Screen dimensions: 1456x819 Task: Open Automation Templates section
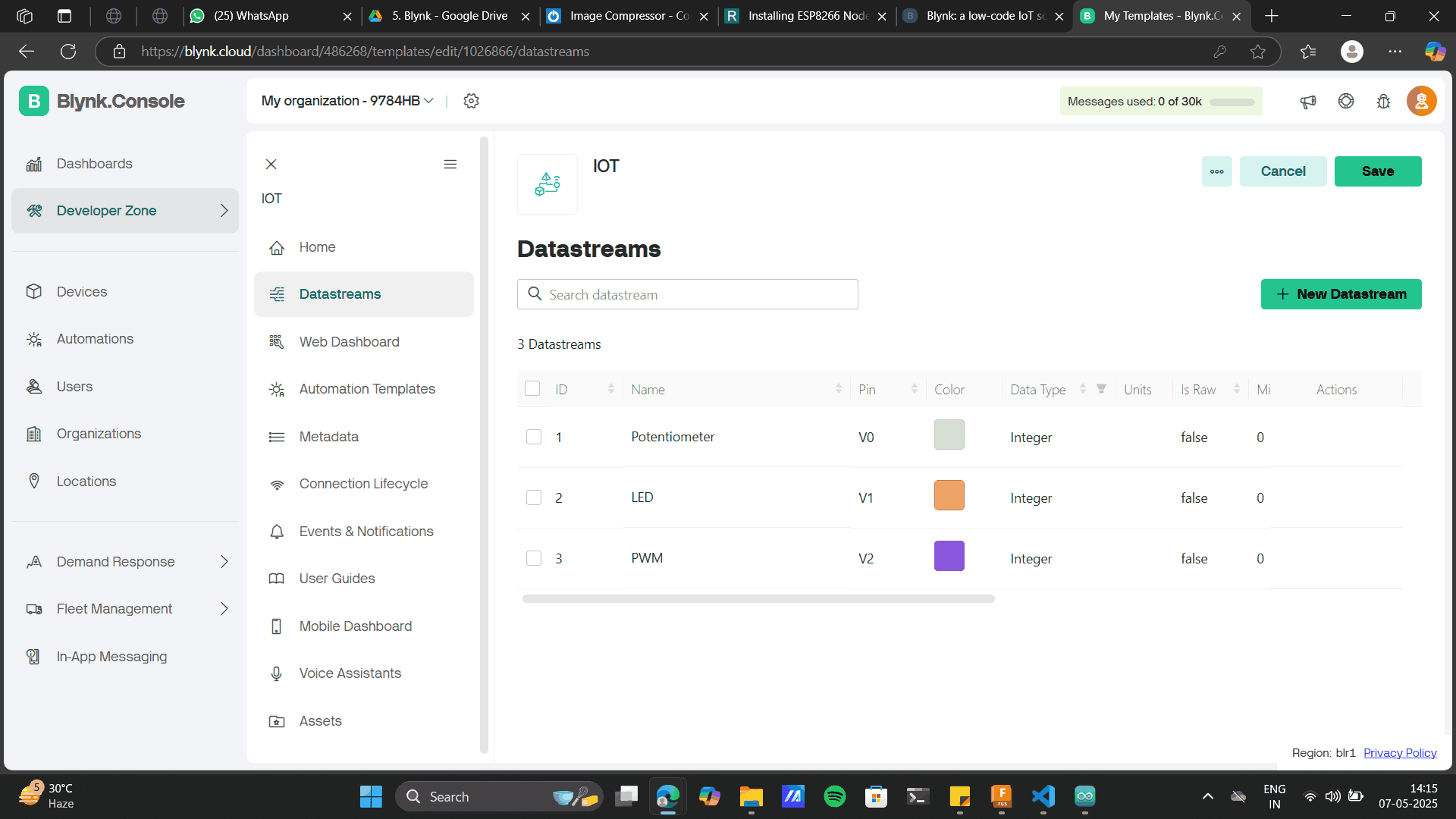click(364, 389)
